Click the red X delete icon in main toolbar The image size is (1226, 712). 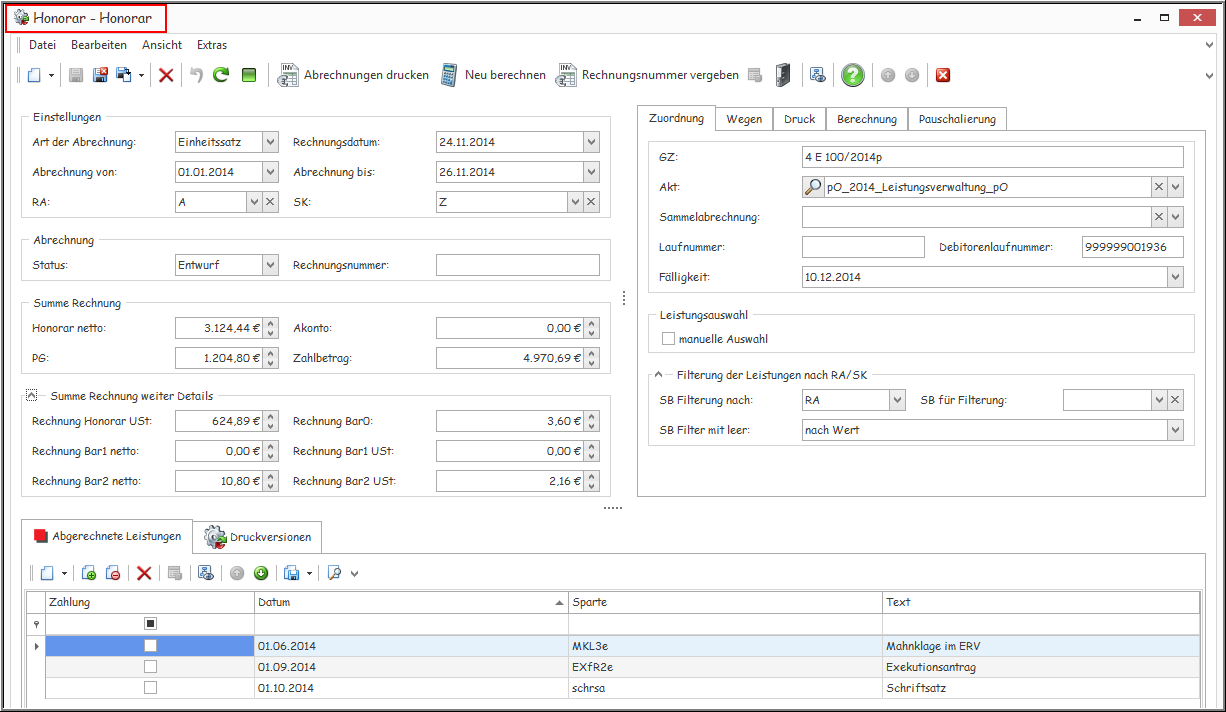[x=166, y=75]
